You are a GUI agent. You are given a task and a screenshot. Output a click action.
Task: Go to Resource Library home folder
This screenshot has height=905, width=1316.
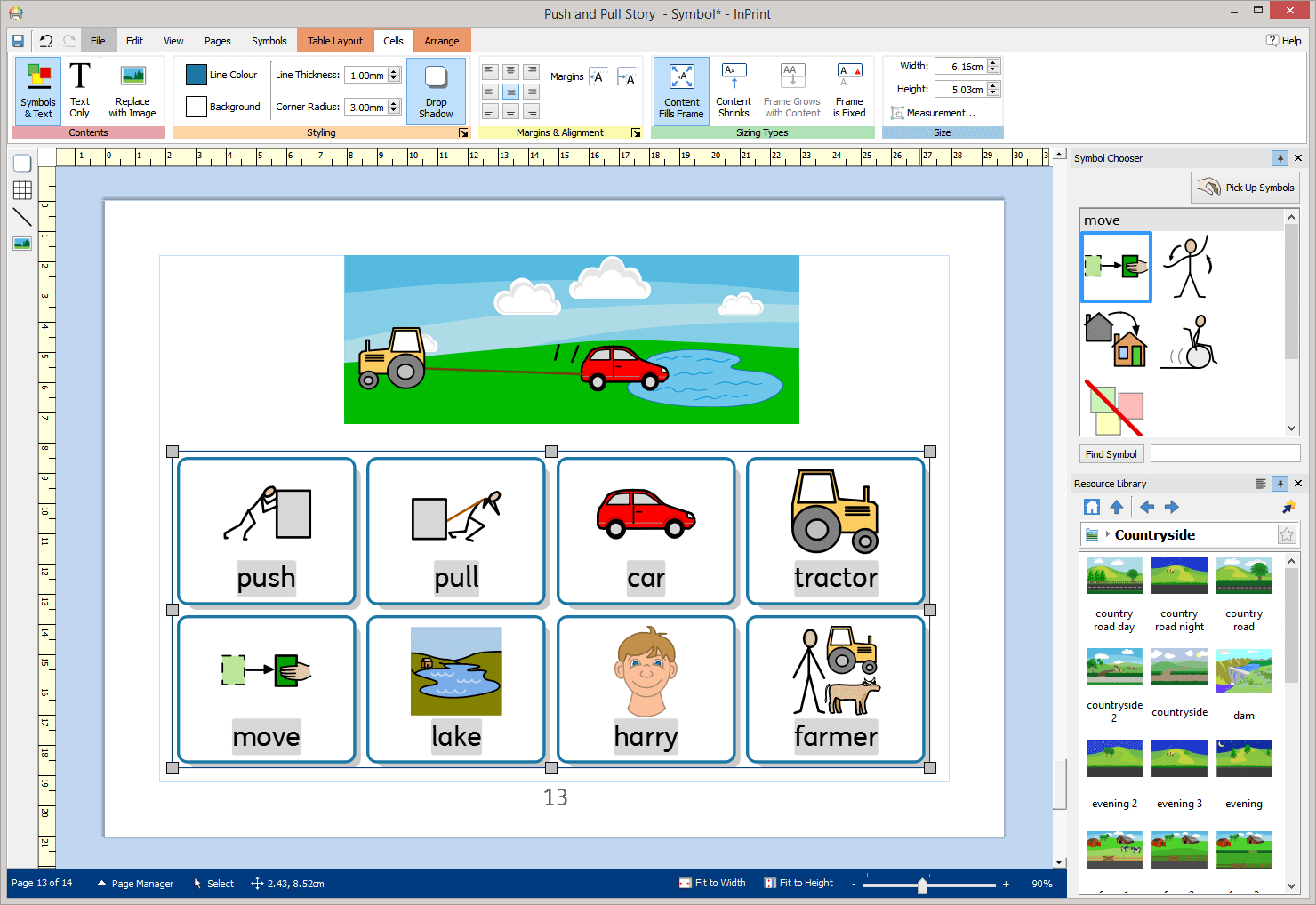(1092, 507)
